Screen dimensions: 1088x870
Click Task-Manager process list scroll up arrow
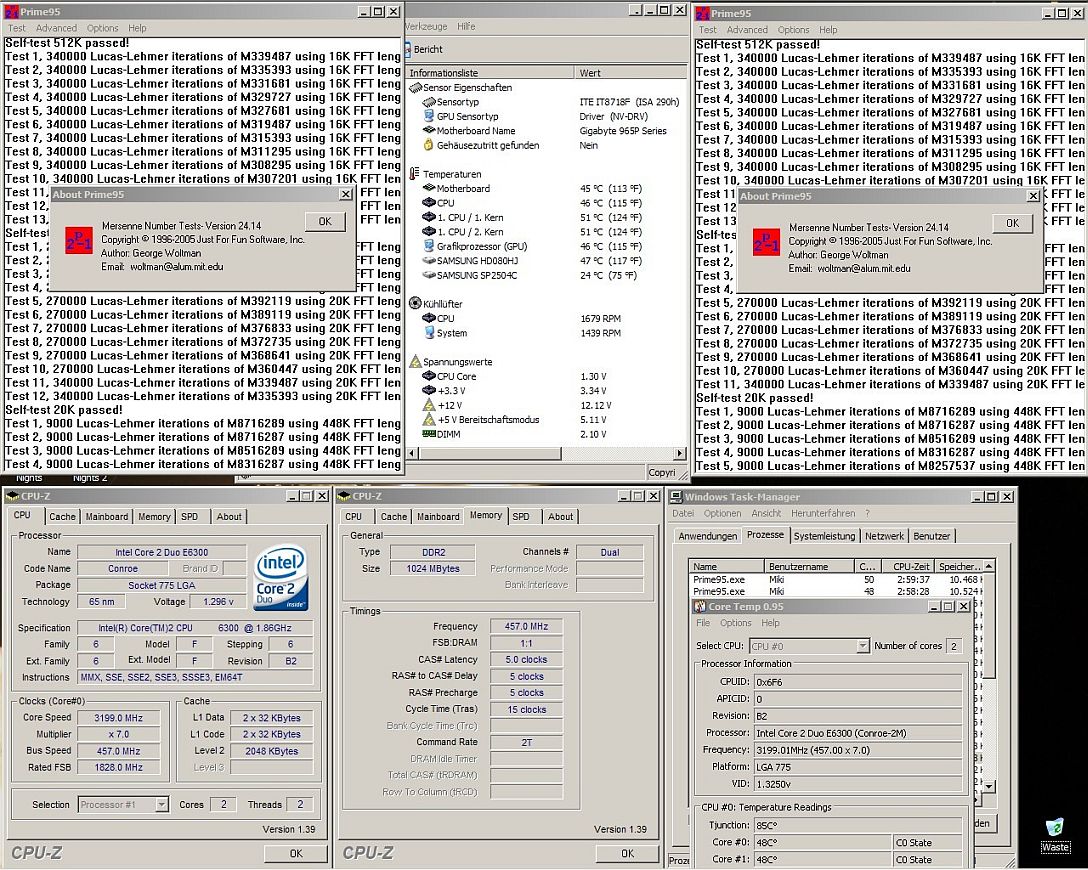pyautogui.click(x=989, y=566)
